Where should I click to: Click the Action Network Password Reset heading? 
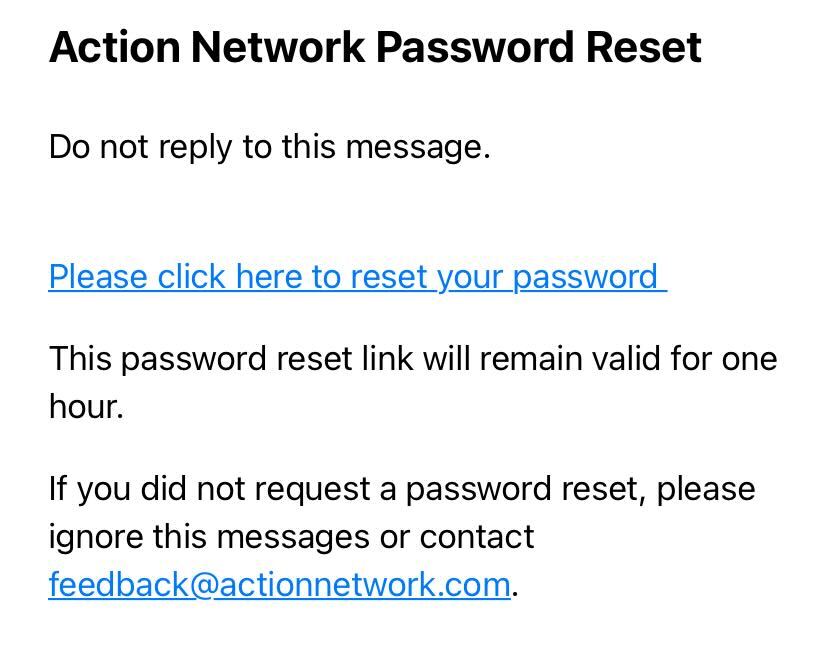click(375, 48)
